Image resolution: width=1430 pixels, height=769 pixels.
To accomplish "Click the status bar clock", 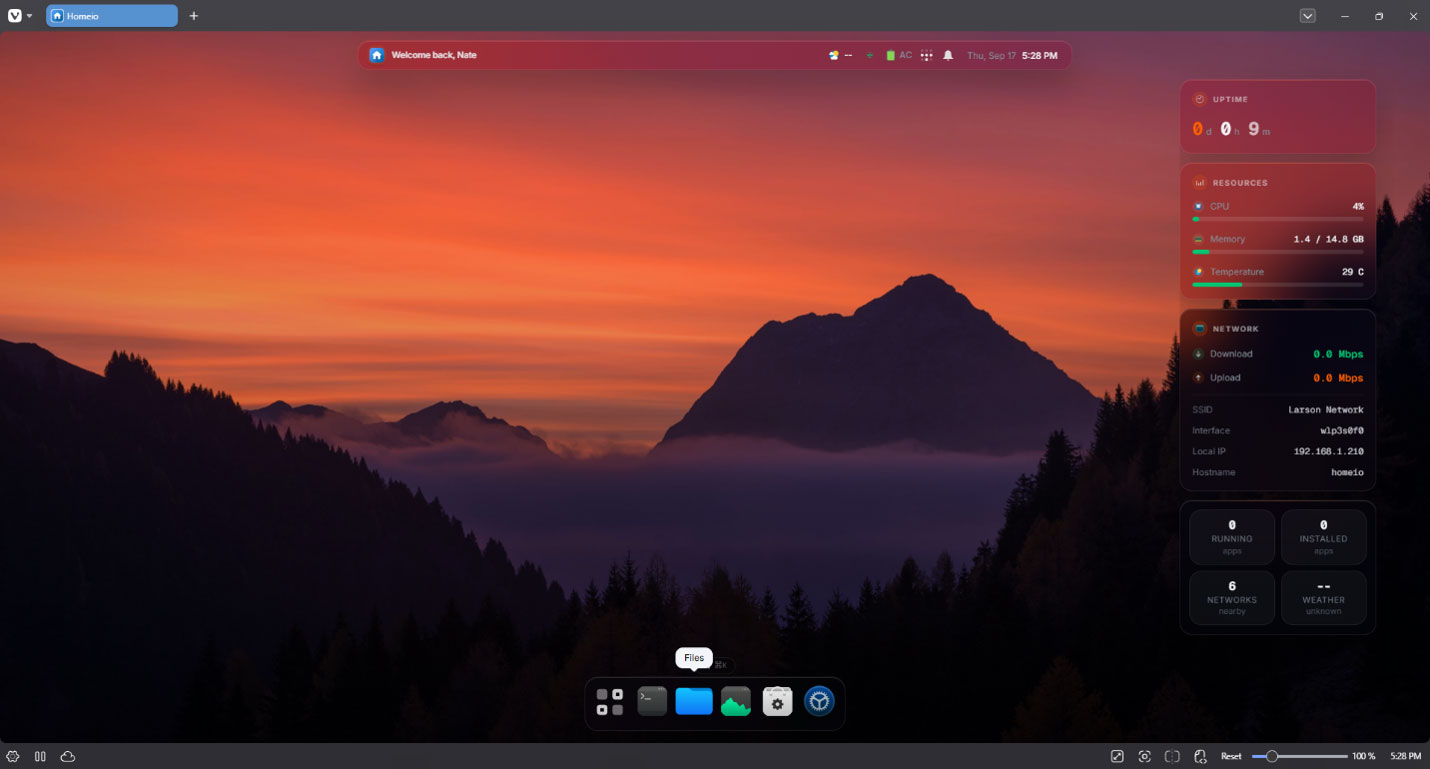I will pos(1405,756).
